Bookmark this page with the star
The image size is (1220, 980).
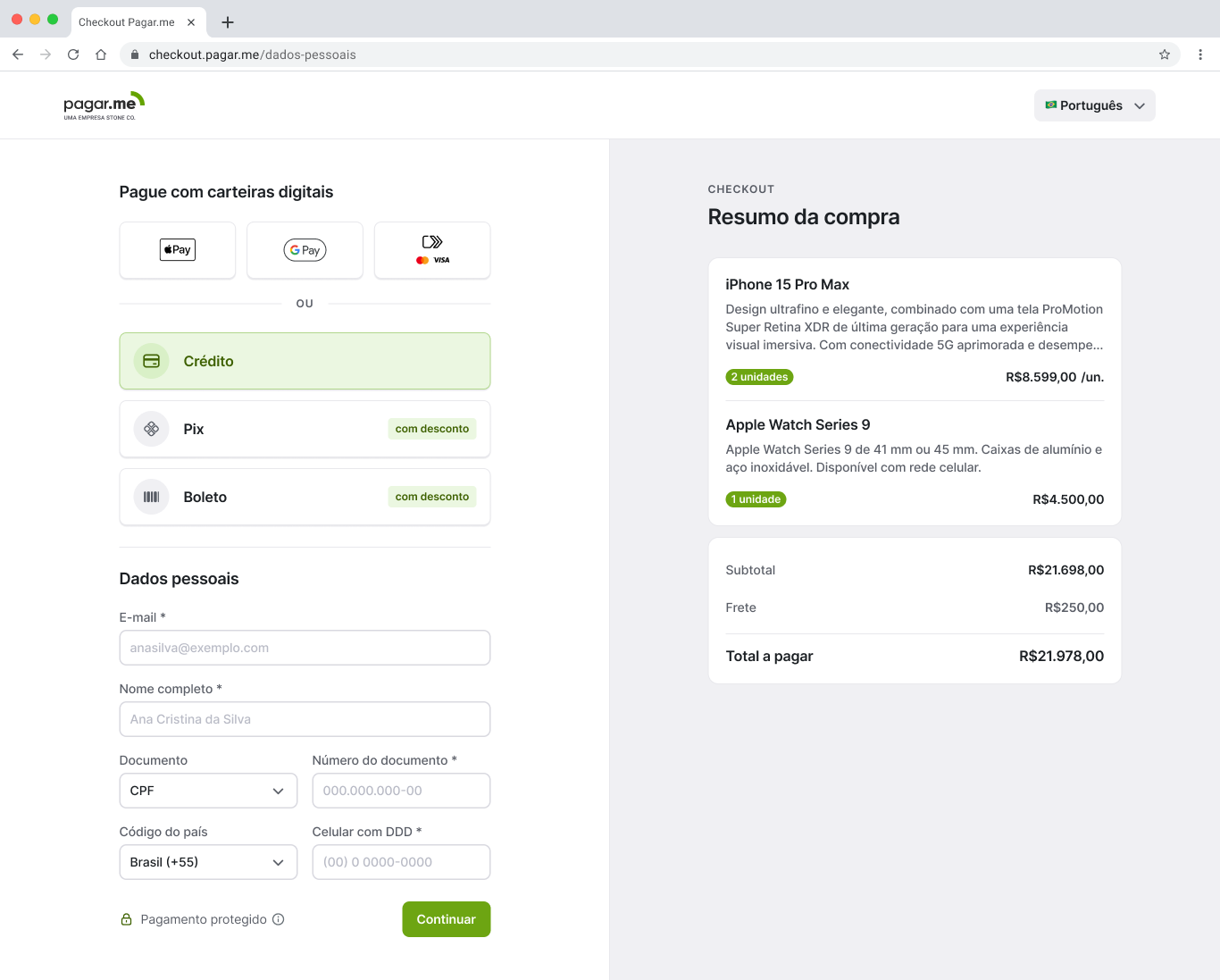tap(1165, 54)
